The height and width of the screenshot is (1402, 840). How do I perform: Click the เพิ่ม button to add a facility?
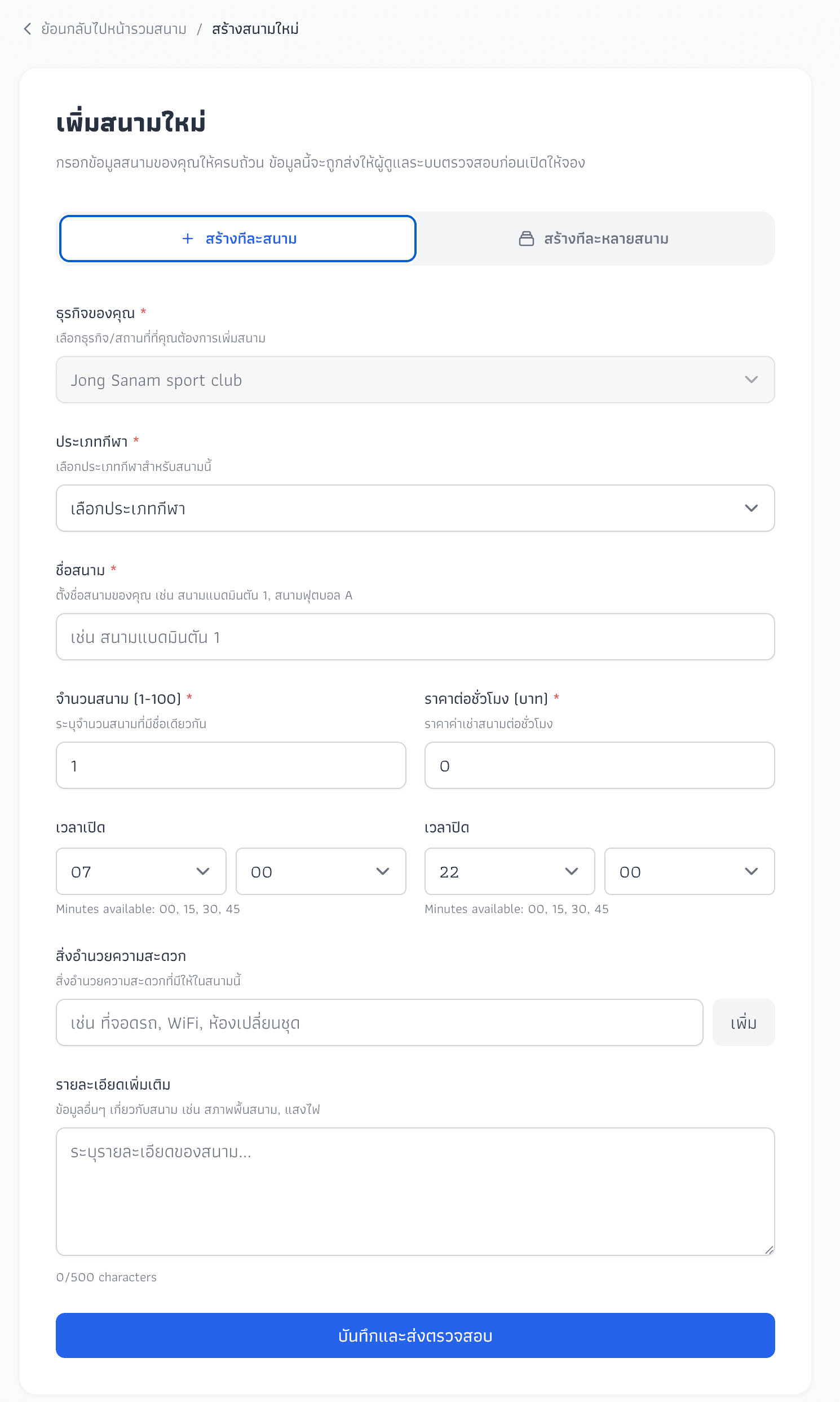(x=743, y=1022)
